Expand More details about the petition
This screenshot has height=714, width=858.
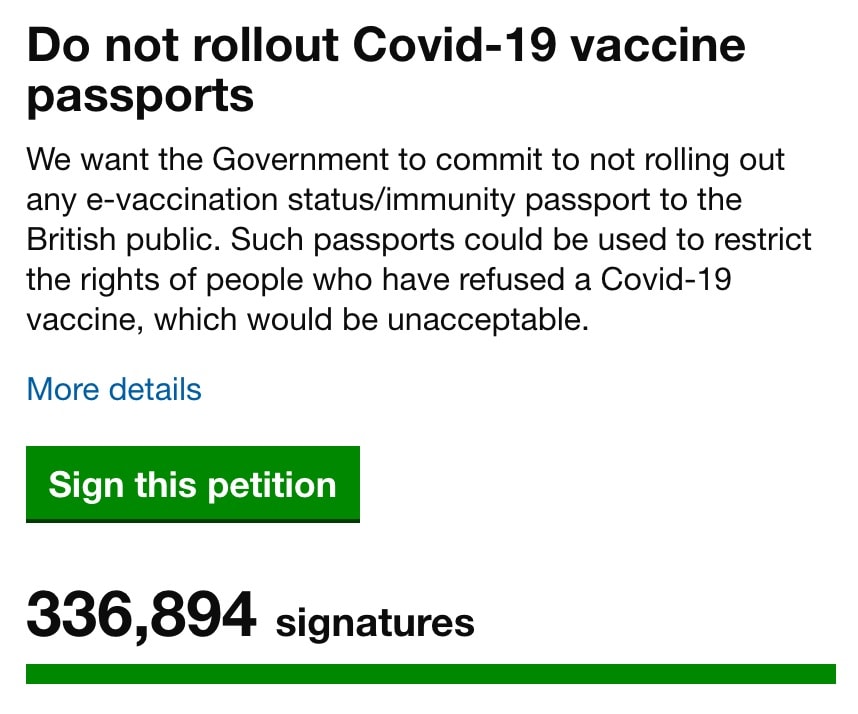tap(114, 390)
